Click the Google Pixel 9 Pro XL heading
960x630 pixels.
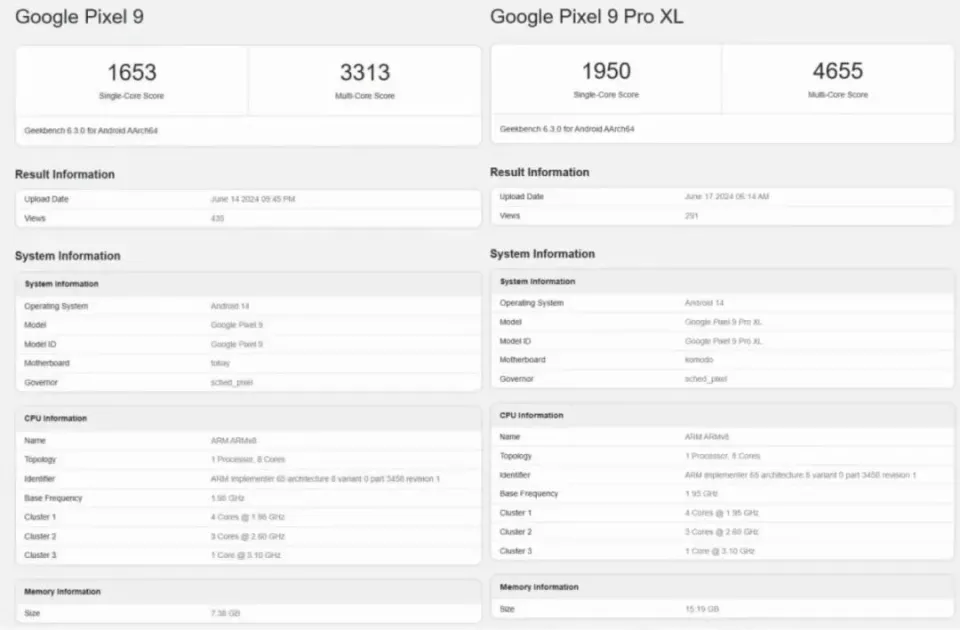(x=587, y=17)
